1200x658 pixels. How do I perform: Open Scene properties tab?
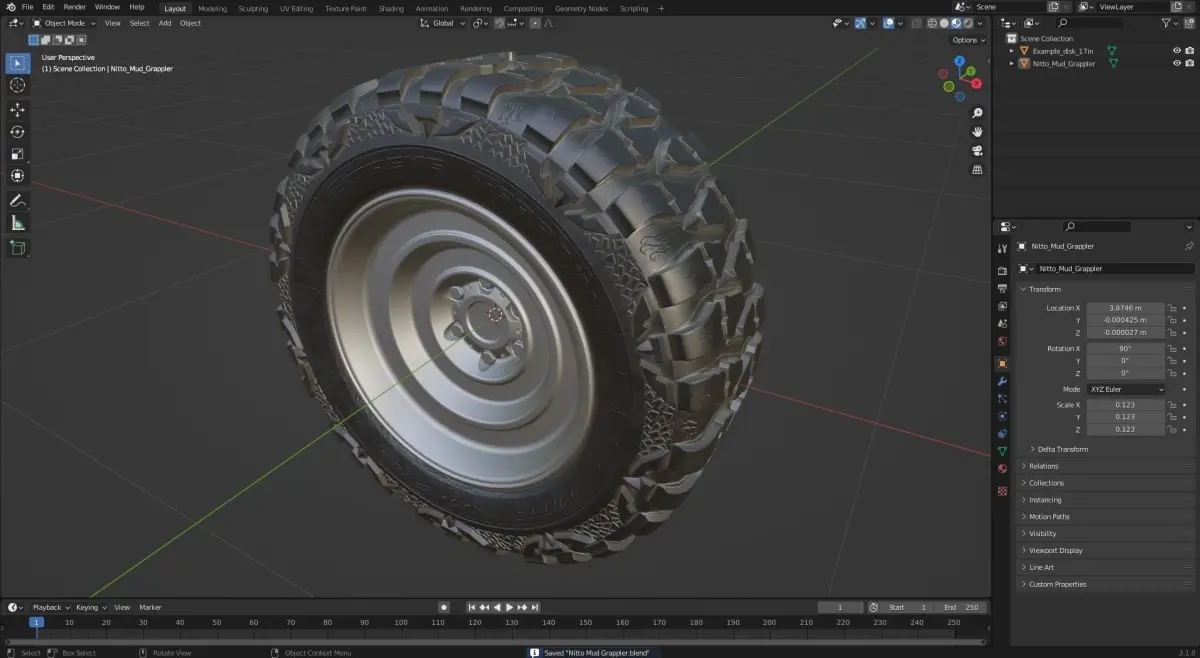click(1002, 324)
